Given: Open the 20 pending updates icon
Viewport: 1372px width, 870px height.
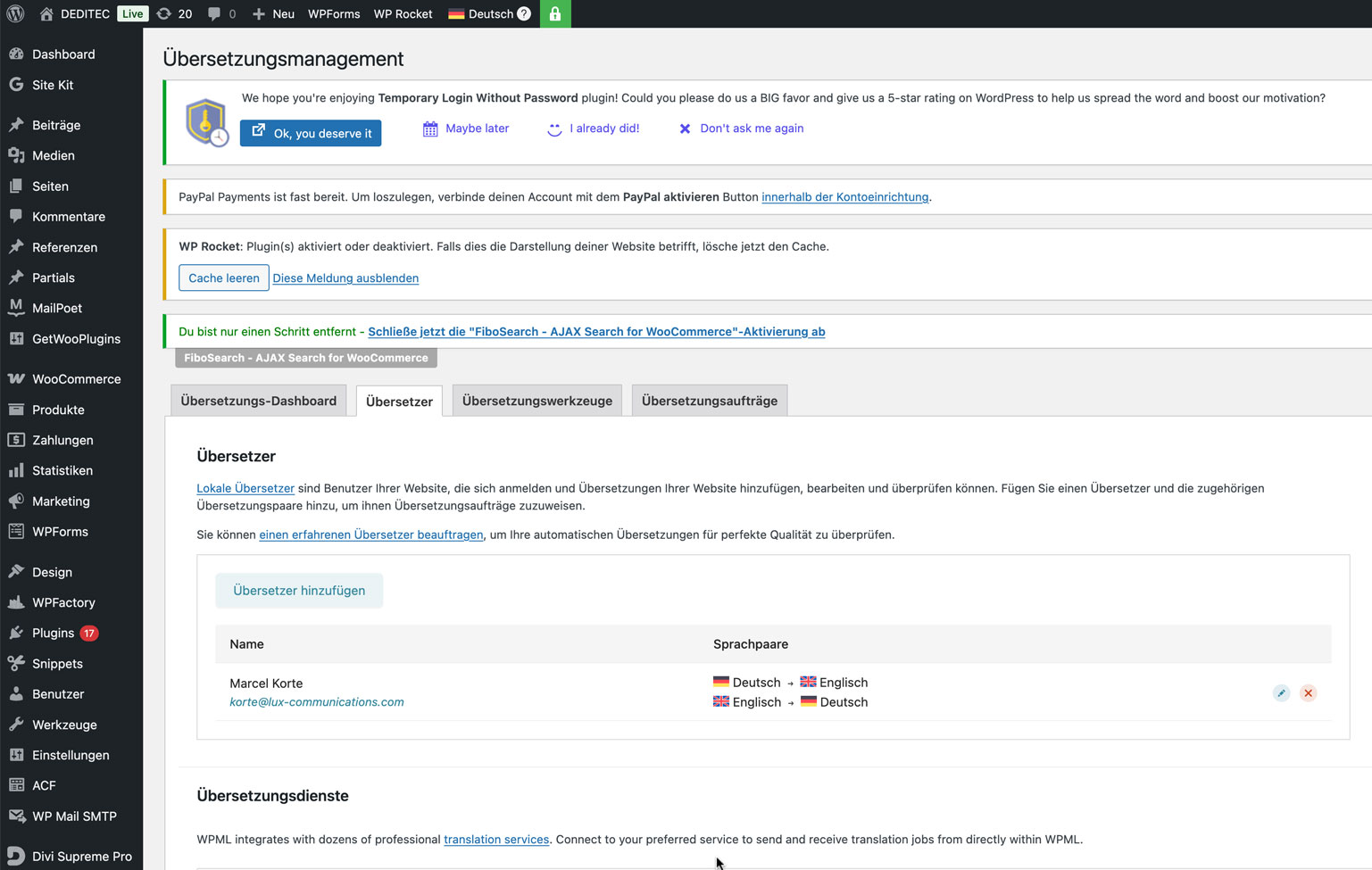Looking at the screenshot, I should coord(164,13).
